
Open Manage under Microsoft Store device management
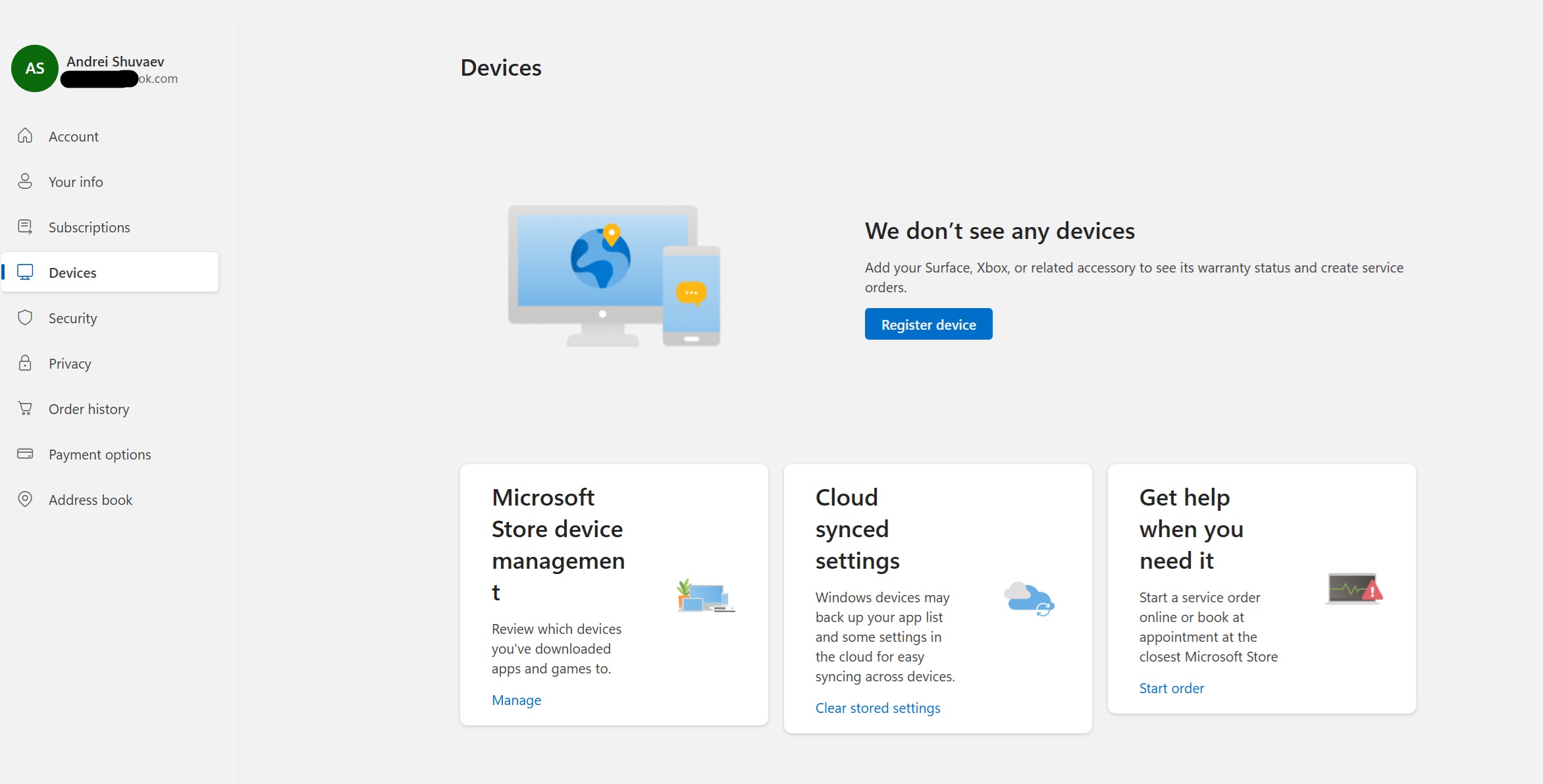pyautogui.click(x=516, y=700)
